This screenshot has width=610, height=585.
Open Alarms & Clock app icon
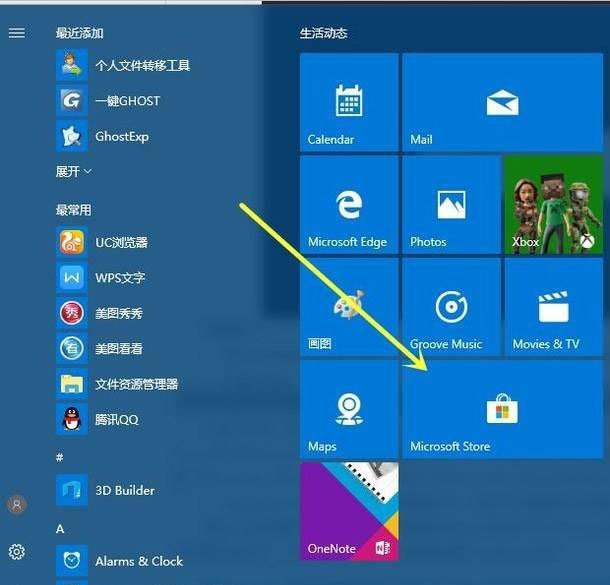point(72,561)
